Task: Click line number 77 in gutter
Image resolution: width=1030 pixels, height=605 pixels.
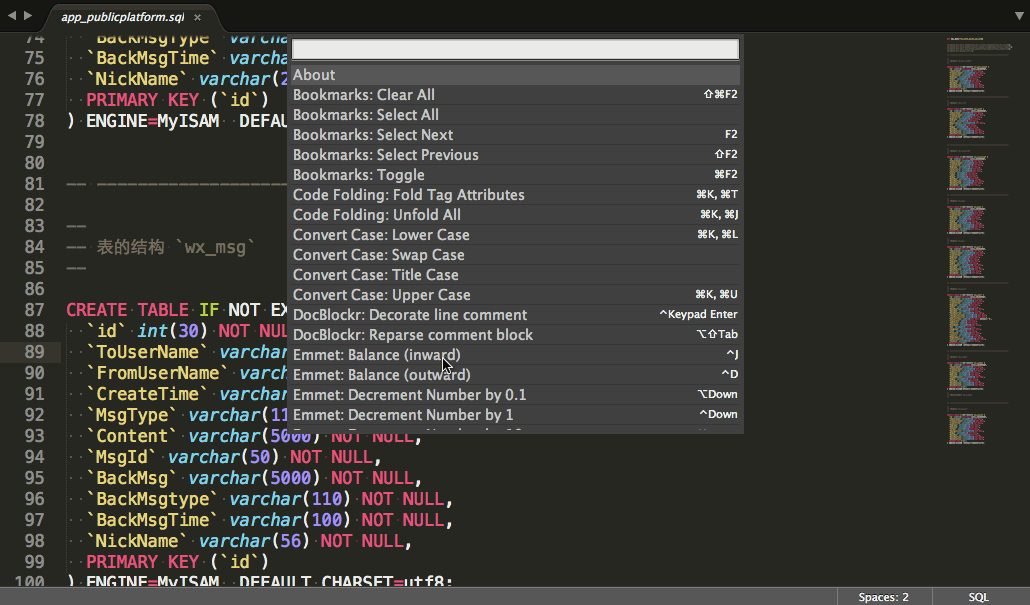Action: tap(35, 100)
